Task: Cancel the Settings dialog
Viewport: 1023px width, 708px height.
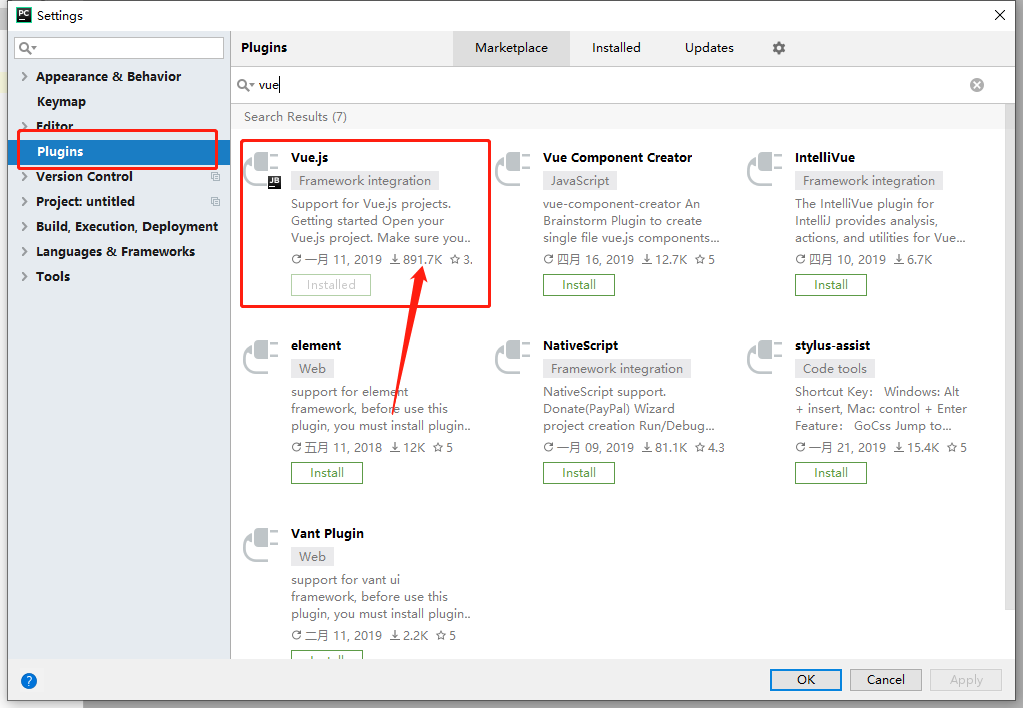Action: tap(885, 679)
